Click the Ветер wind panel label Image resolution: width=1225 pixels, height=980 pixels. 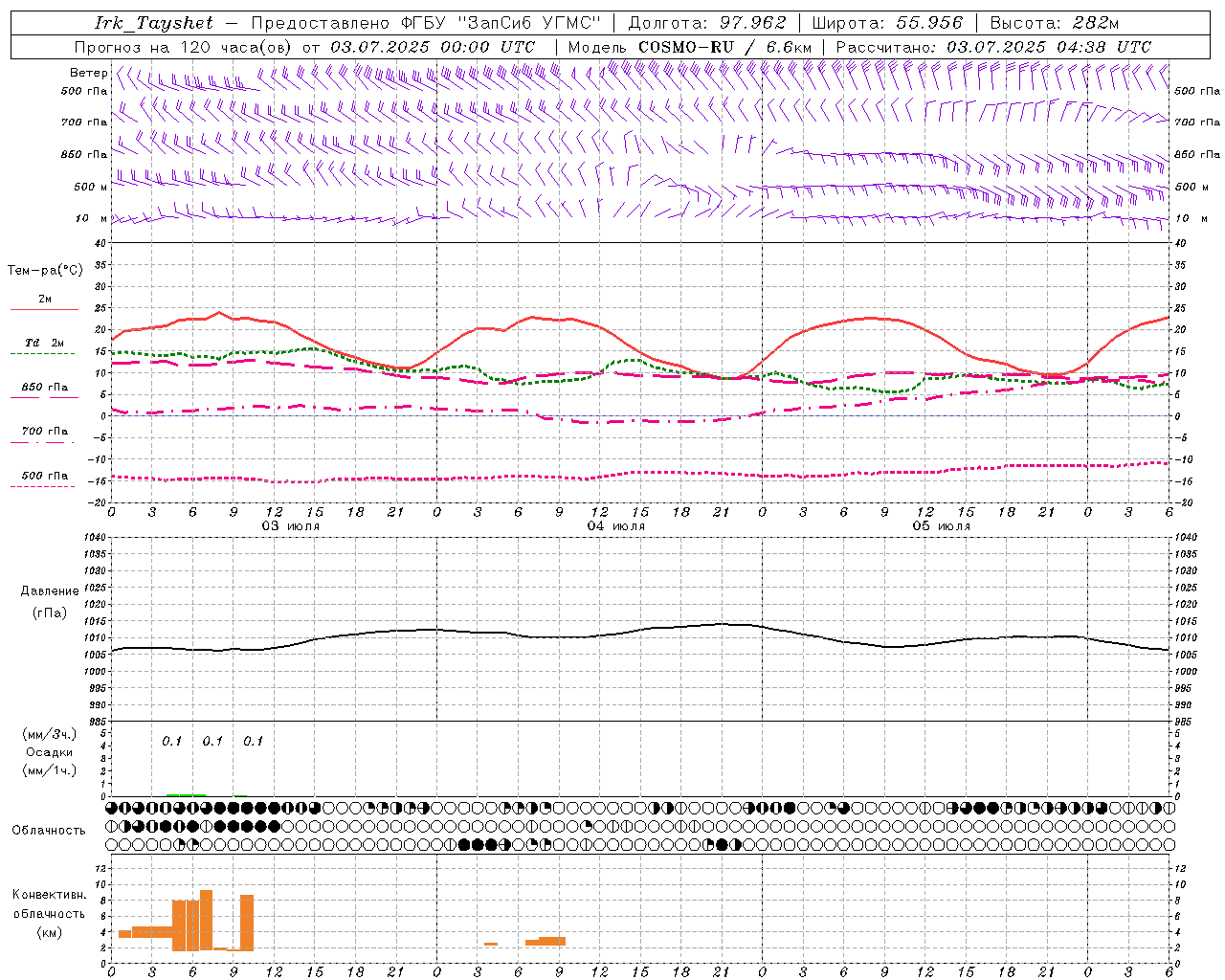click(x=89, y=73)
